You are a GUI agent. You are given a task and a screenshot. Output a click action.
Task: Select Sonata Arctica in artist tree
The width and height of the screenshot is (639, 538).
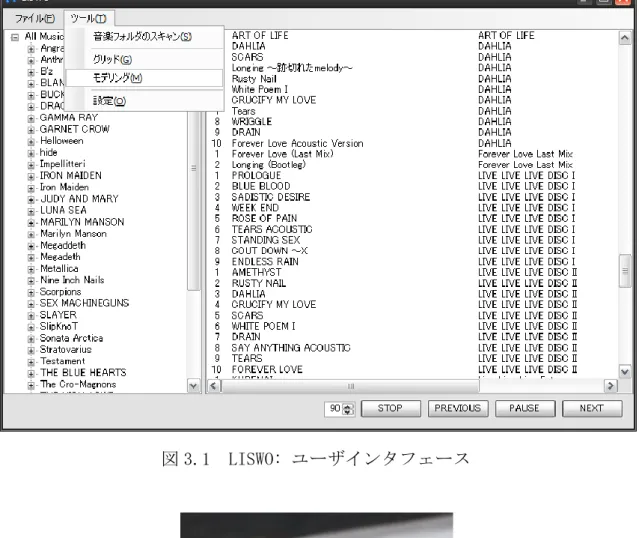pos(71,338)
